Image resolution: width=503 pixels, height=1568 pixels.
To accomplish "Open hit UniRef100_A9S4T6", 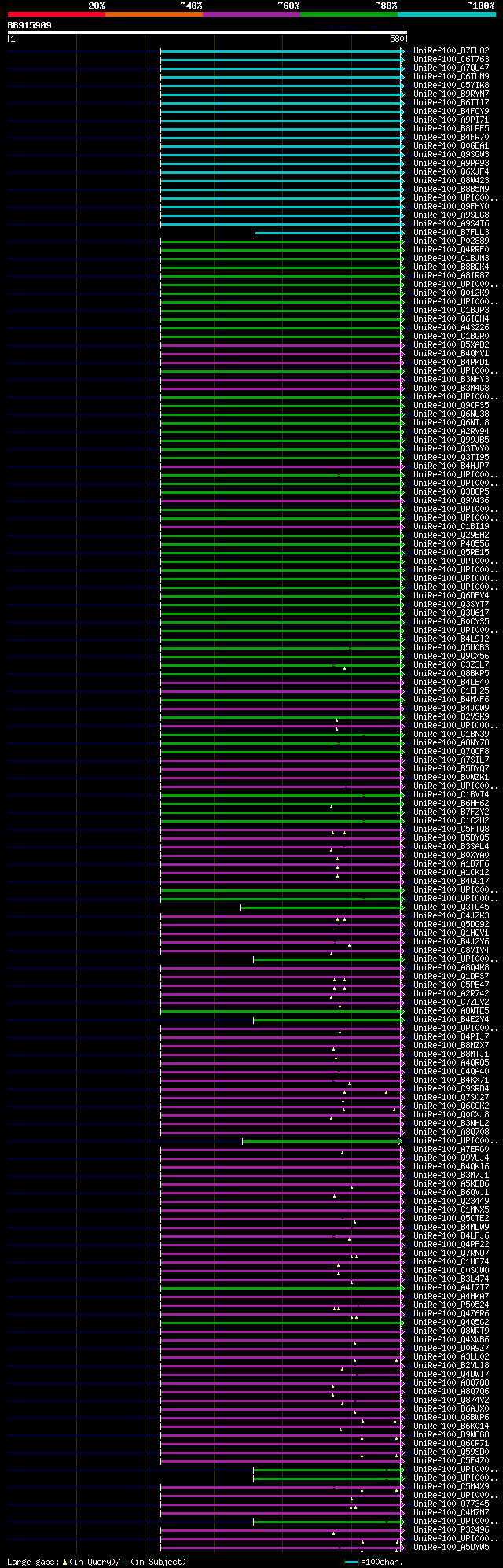I will (x=451, y=223).
